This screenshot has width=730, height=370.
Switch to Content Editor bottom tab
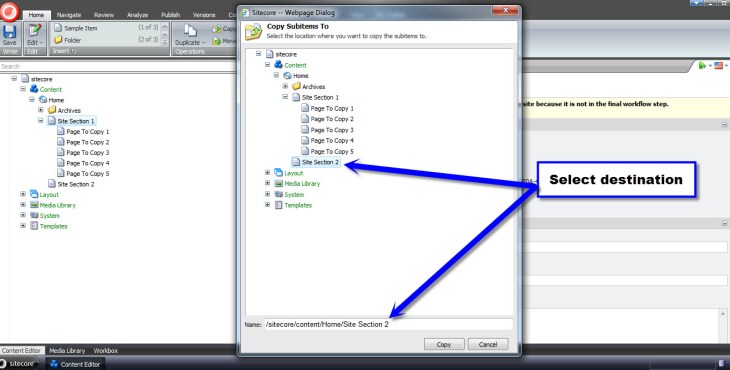point(21,350)
